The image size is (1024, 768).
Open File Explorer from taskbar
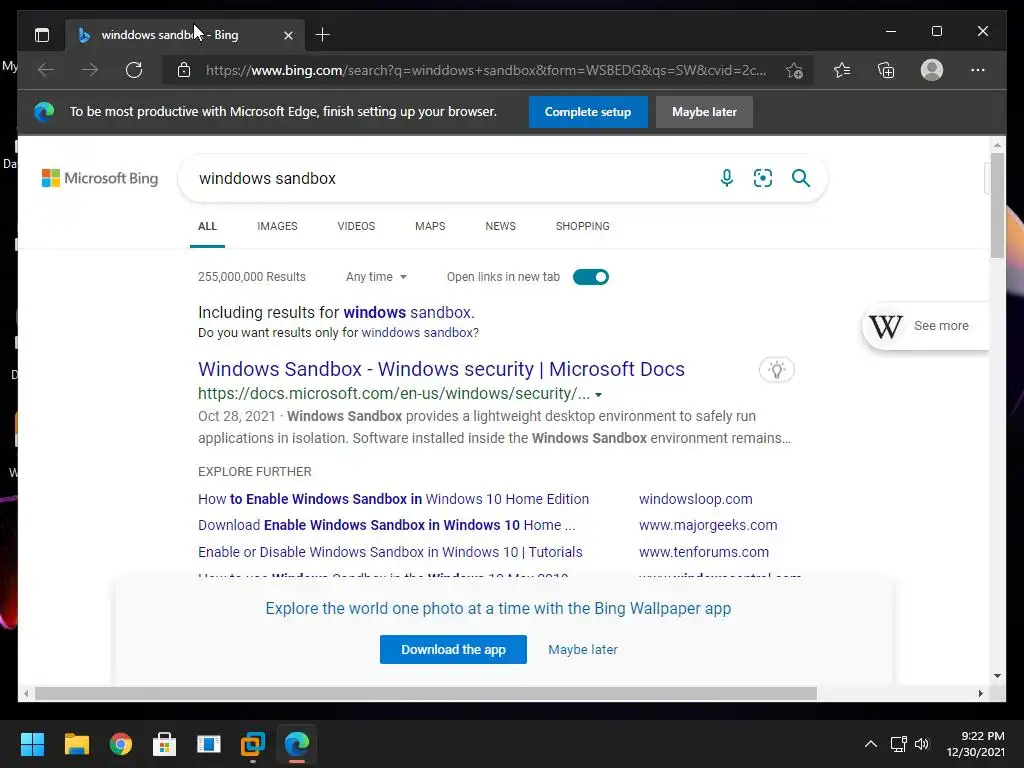pos(76,744)
